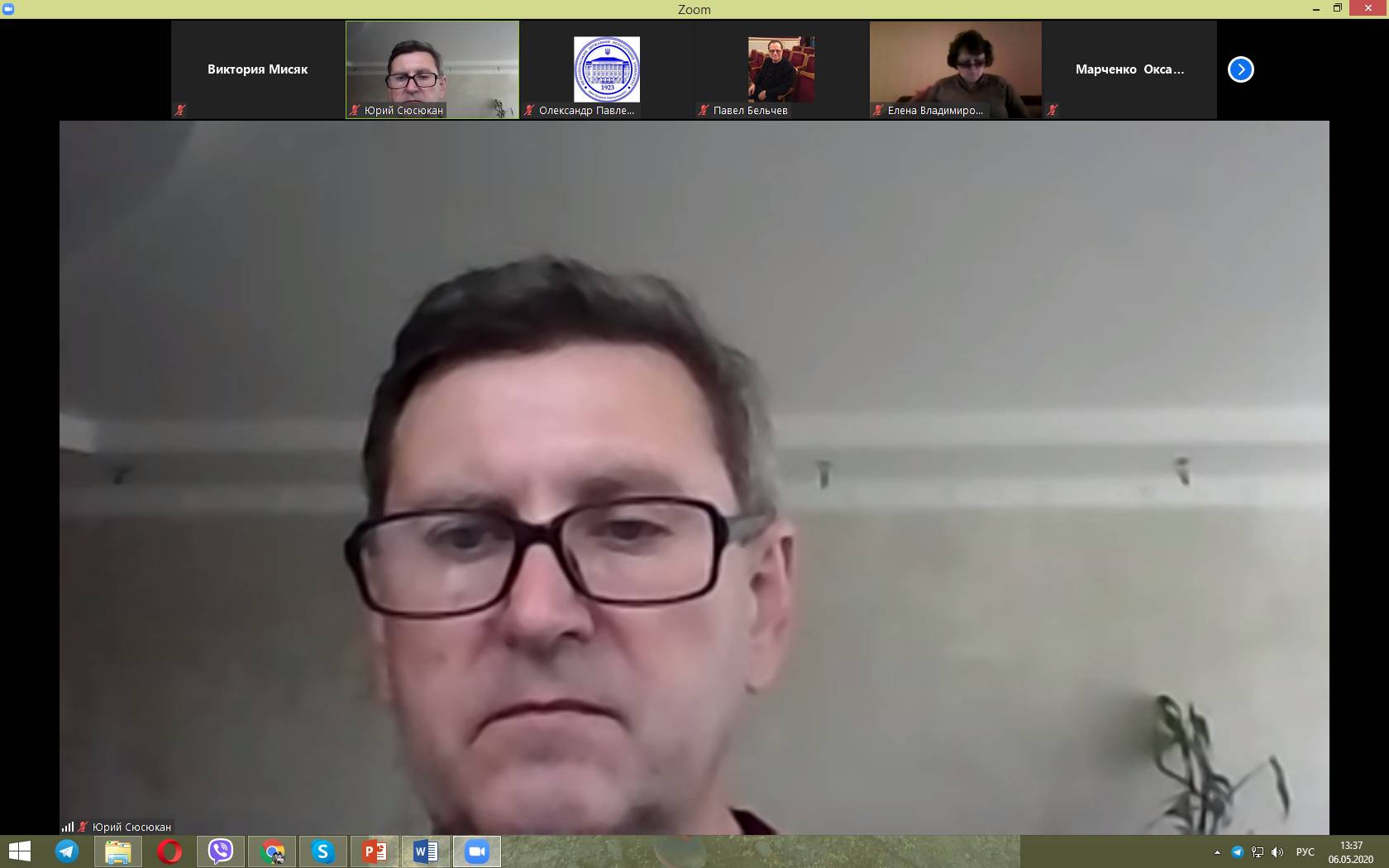This screenshot has width=1389, height=868.
Task: Select the Марченко Окса... participant tile
Action: pyautogui.click(x=1129, y=69)
